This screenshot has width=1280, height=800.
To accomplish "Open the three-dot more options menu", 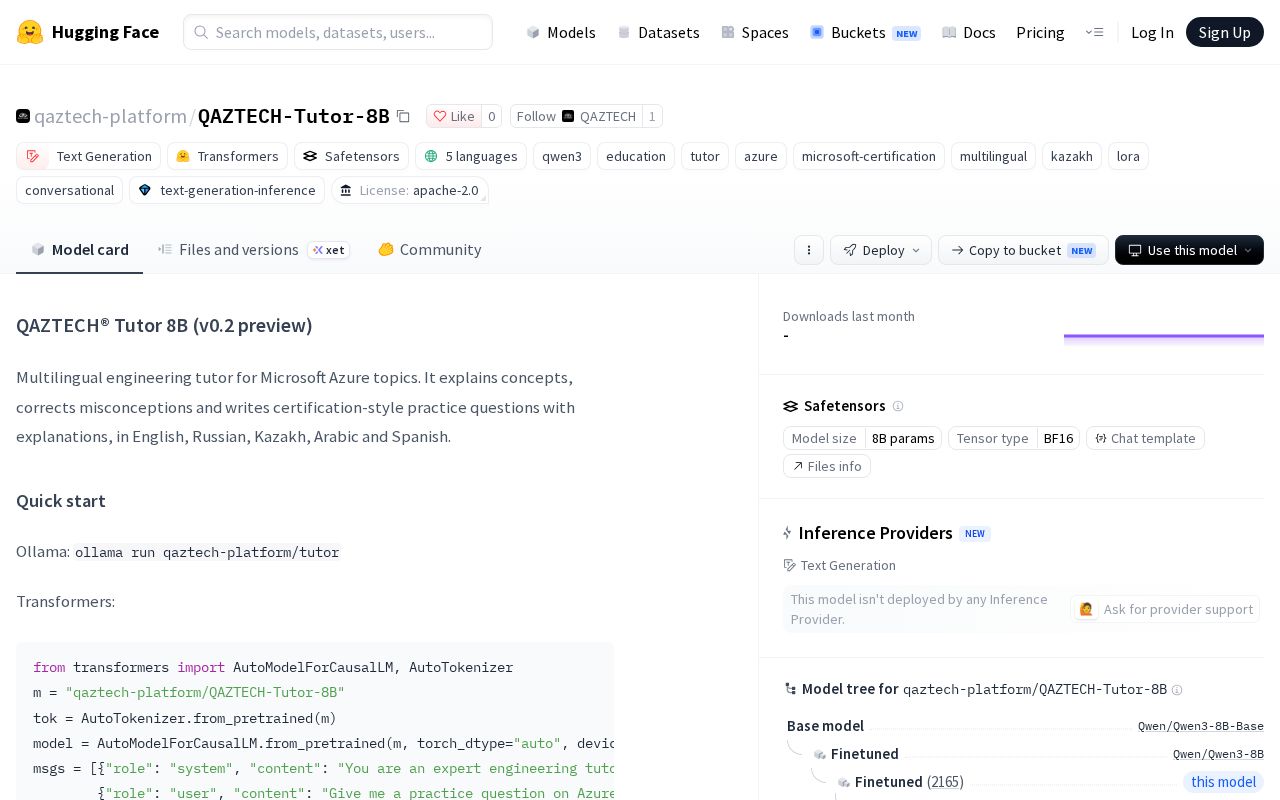I will tap(809, 250).
